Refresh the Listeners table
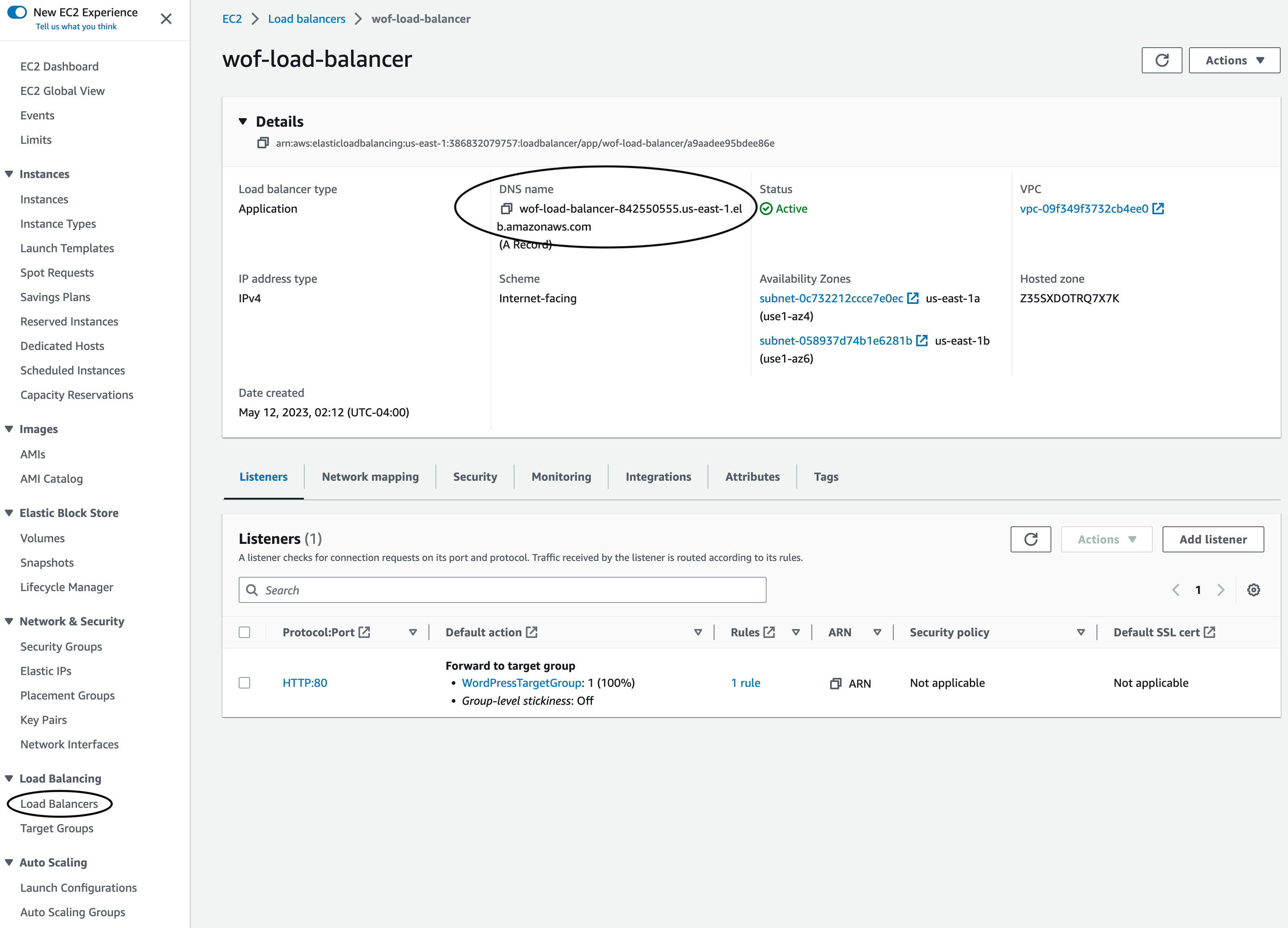Screen dimensions: 1288x928 (x=1030, y=539)
